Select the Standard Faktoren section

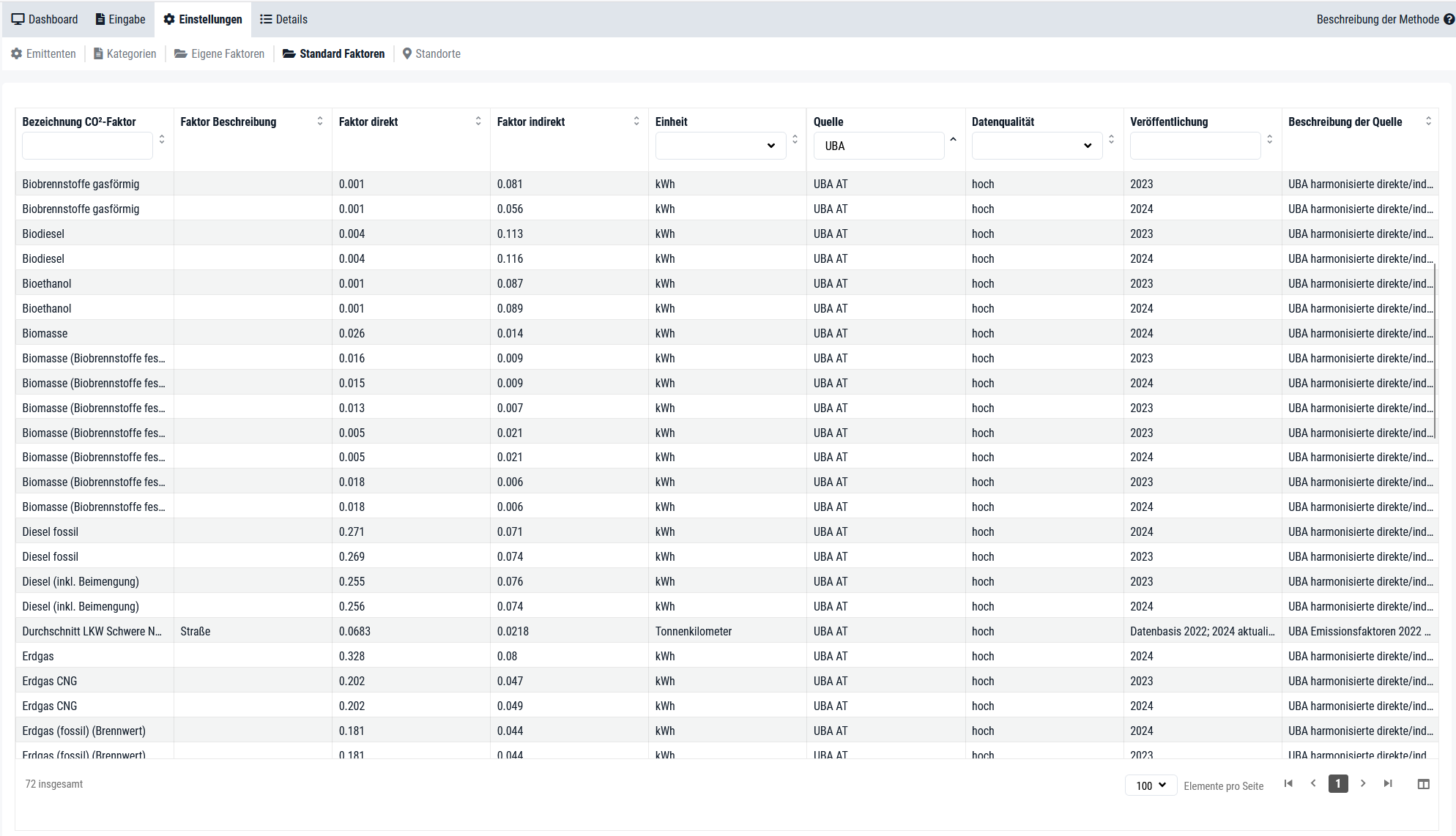tap(333, 53)
